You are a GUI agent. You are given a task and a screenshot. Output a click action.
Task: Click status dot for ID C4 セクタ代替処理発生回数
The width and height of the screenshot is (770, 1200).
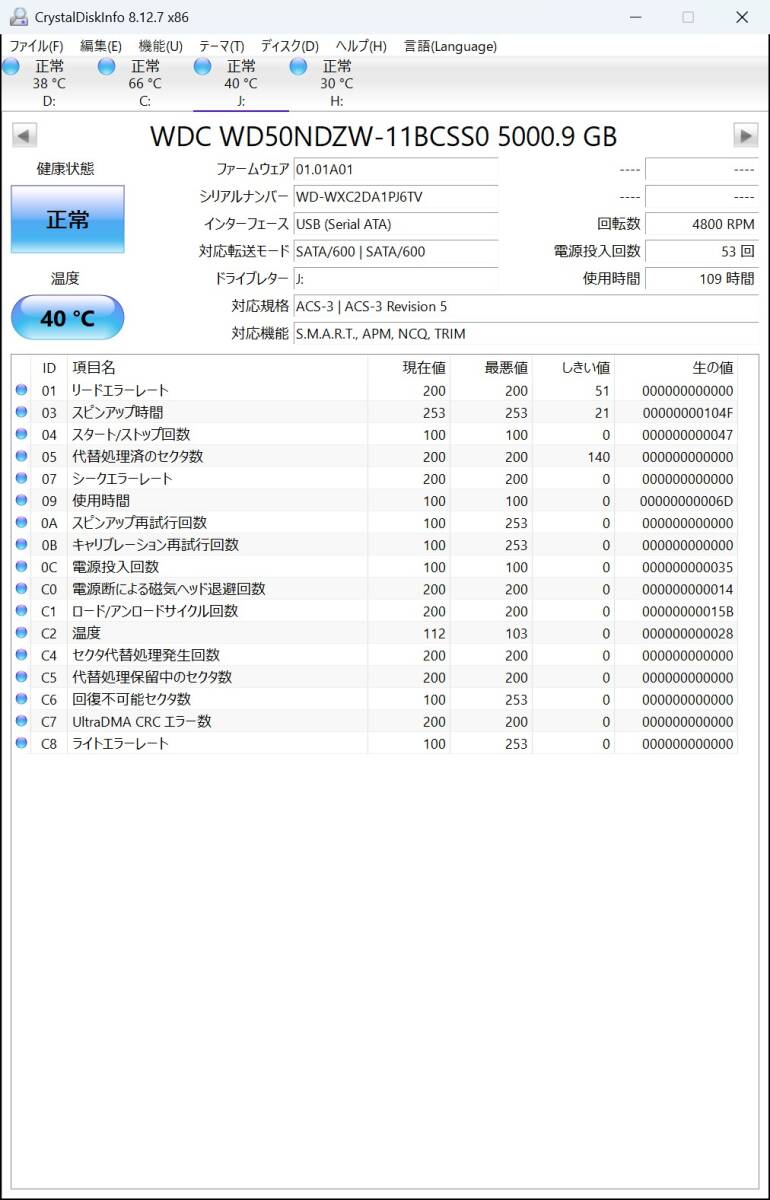point(22,655)
